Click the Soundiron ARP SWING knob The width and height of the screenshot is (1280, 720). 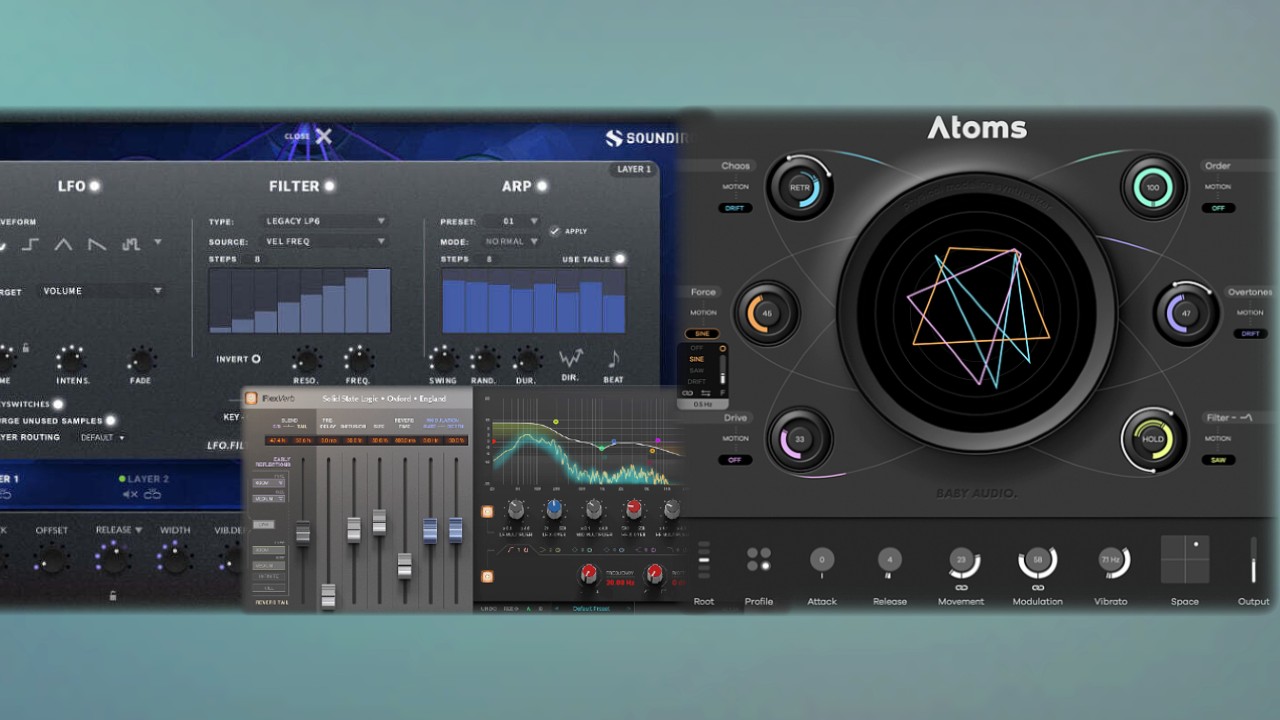[x=443, y=360]
